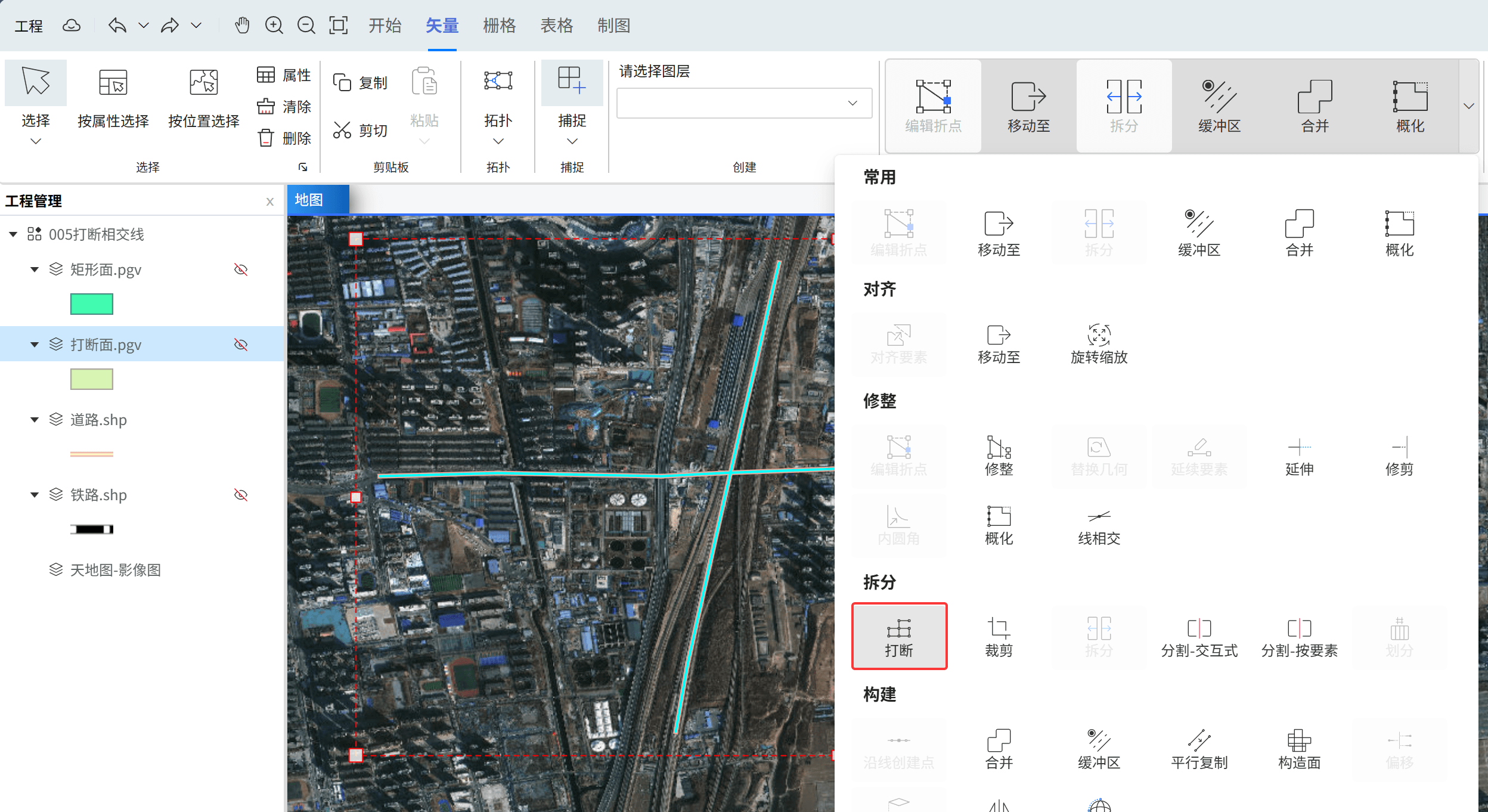Collapse the 铁路.shp layer node
The width and height of the screenshot is (1488, 812).
pos(35,495)
